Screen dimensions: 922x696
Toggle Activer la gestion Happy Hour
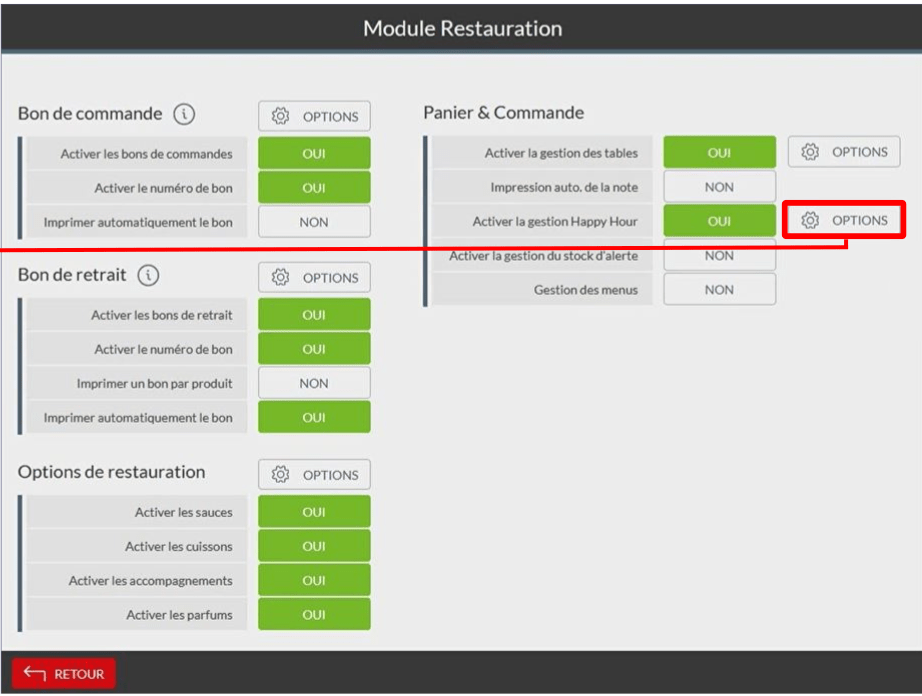pos(719,221)
